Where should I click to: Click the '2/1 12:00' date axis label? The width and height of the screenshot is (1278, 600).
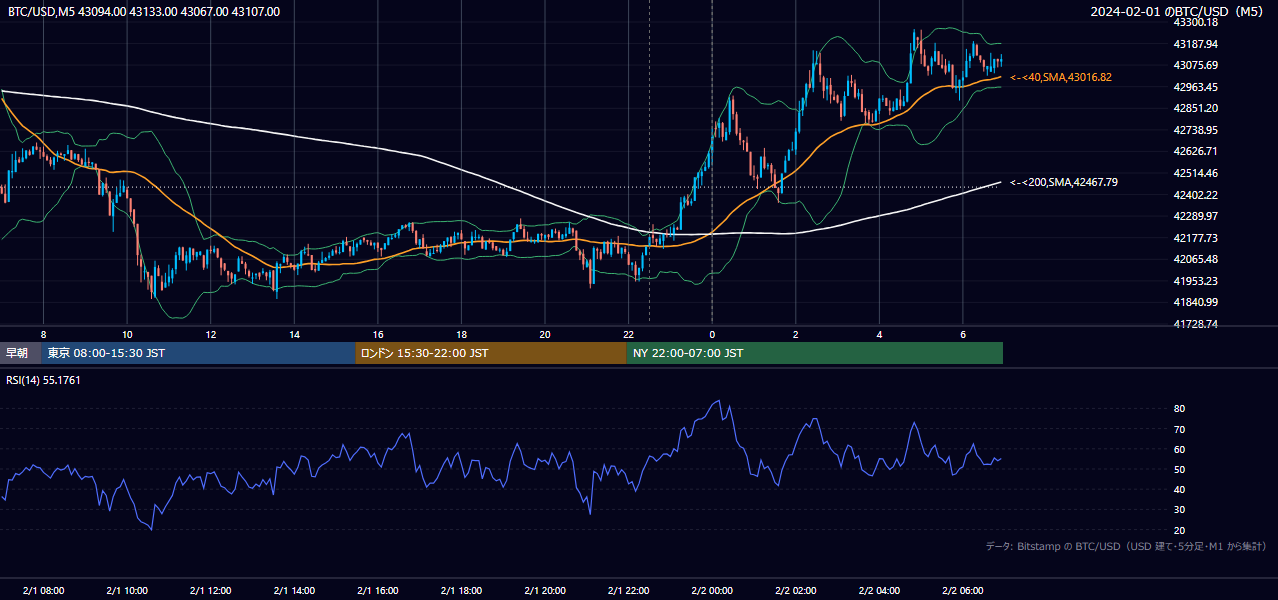[x=211, y=590]
